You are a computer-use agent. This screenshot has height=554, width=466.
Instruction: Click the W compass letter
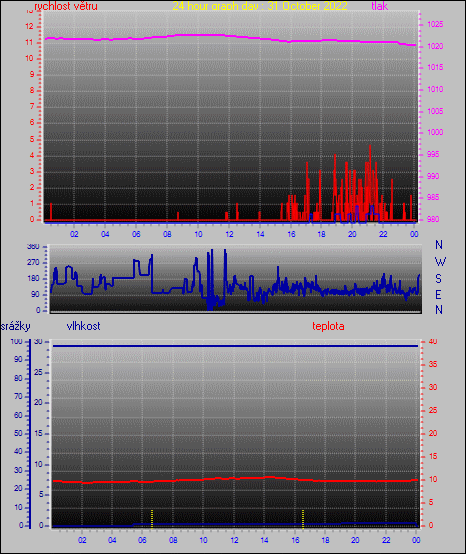(x=440, y=262)
